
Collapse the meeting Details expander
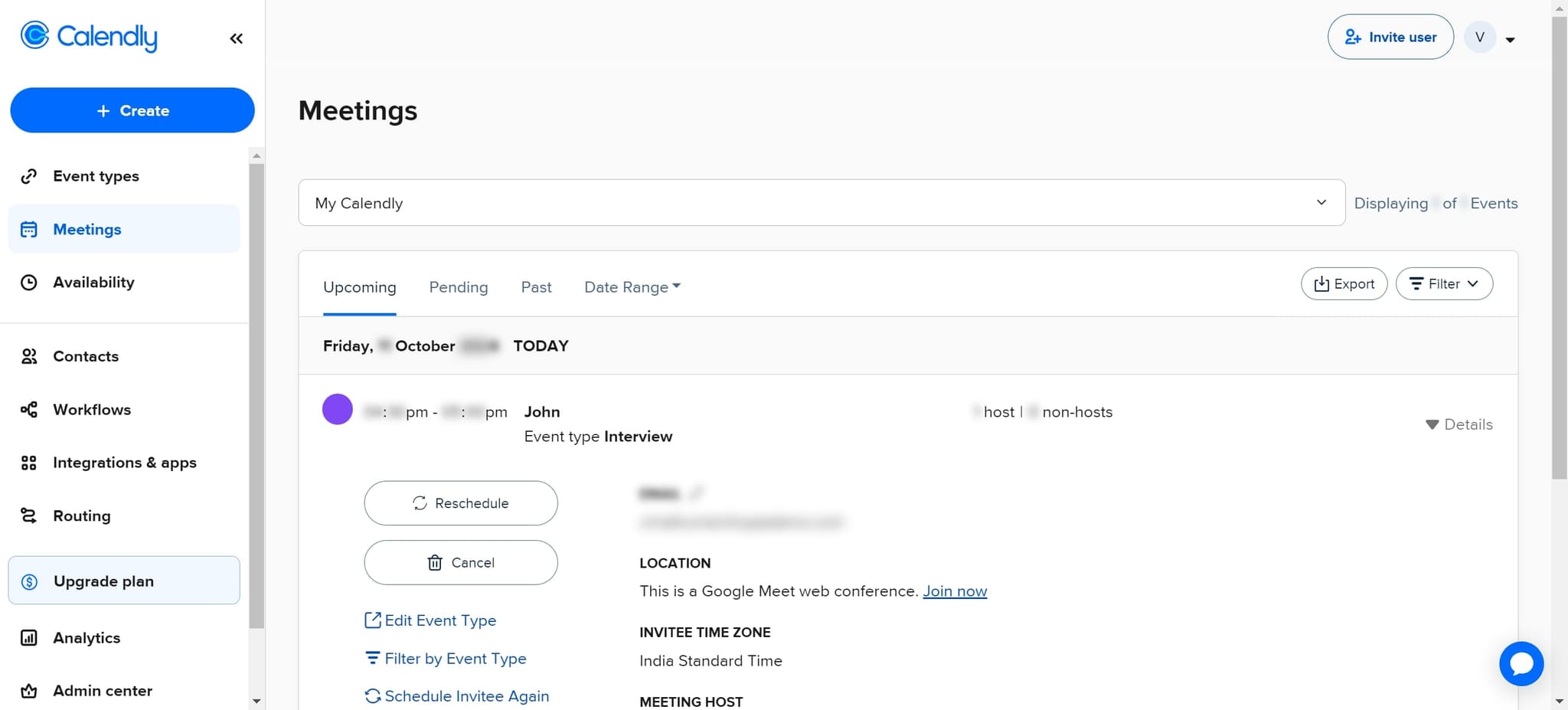click(x=1459, y=424)
